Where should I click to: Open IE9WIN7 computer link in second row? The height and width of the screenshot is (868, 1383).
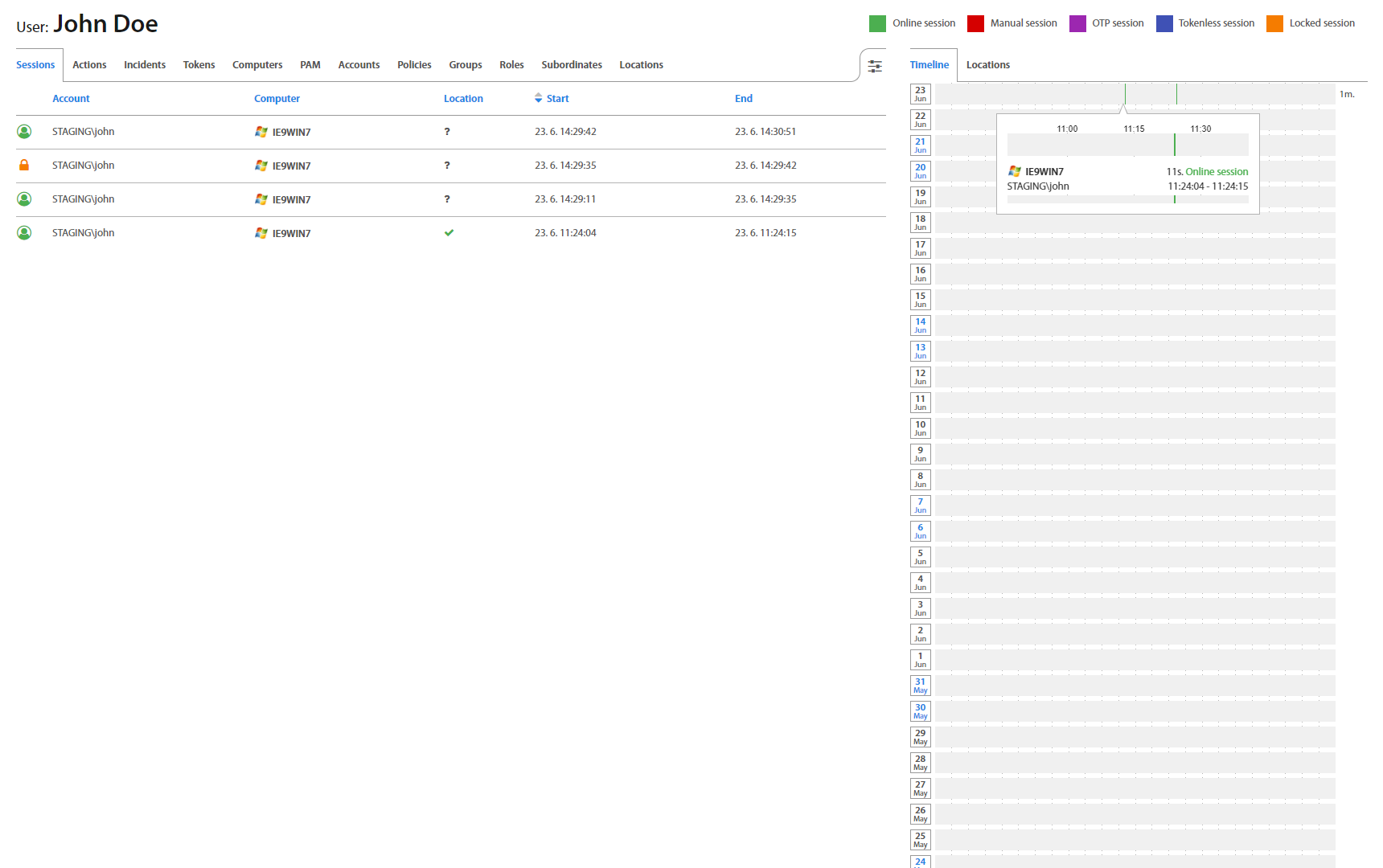point(291,166)
